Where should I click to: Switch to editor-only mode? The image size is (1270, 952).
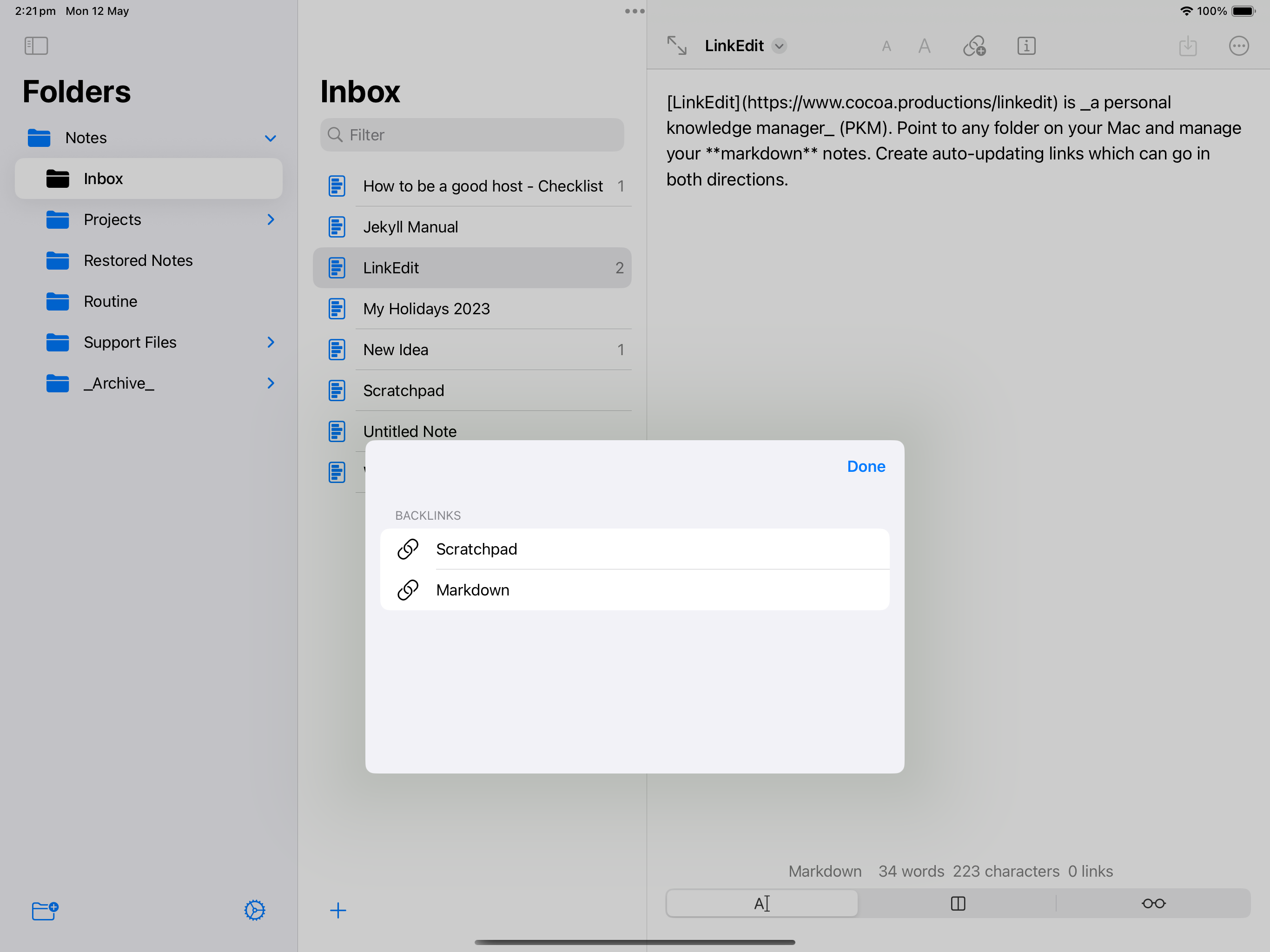[x=762, y=903]
